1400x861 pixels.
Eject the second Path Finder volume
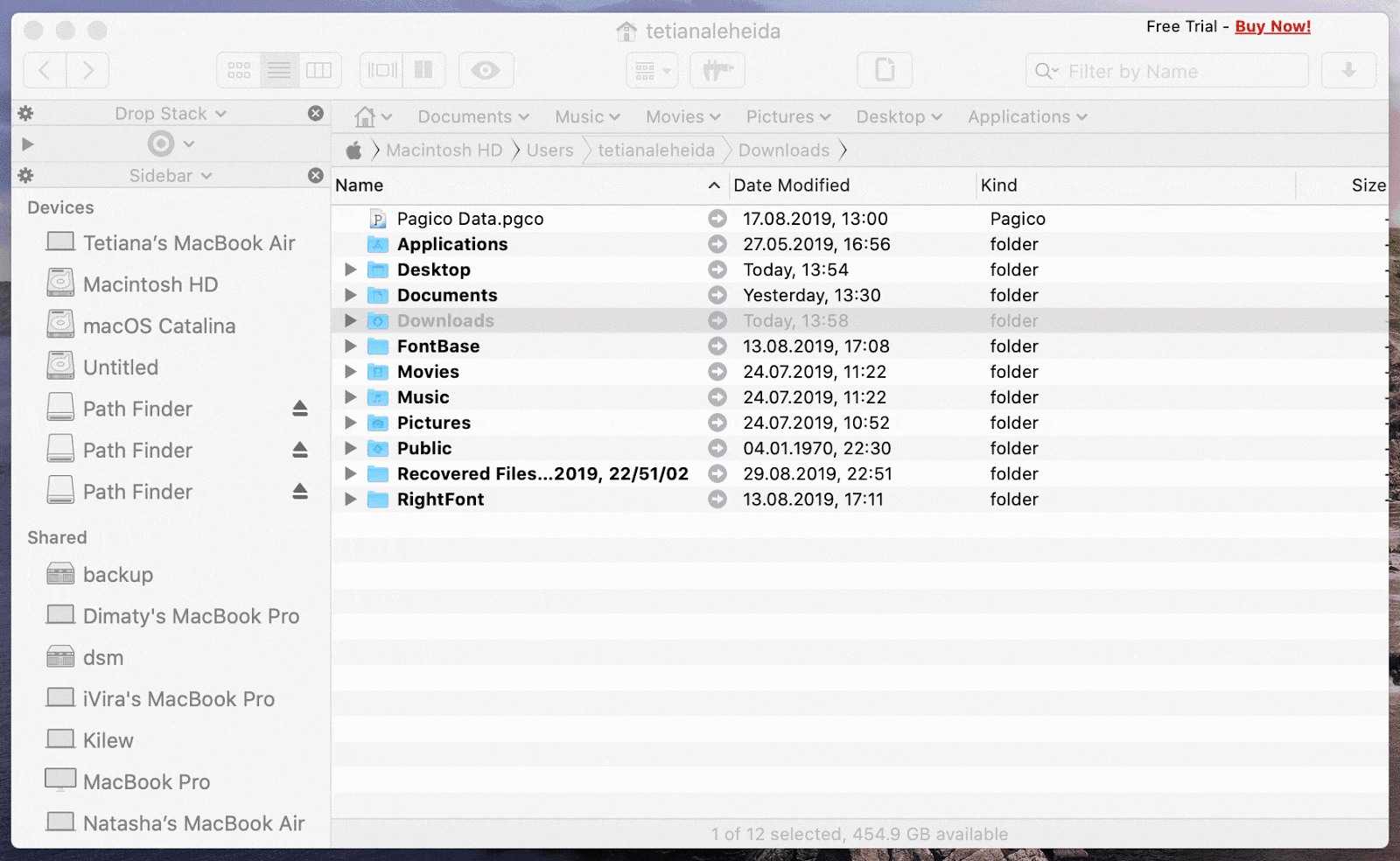(300, 450)
